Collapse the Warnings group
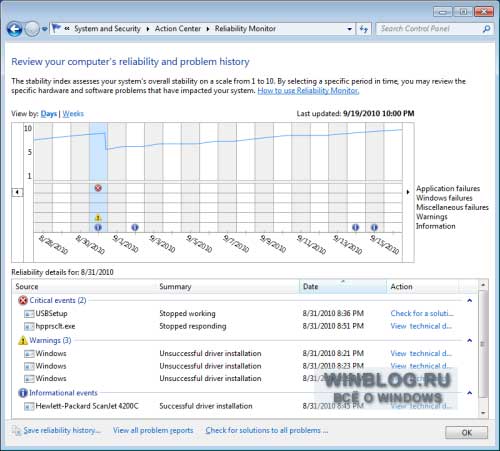500x451 pixels. [470, 340]
